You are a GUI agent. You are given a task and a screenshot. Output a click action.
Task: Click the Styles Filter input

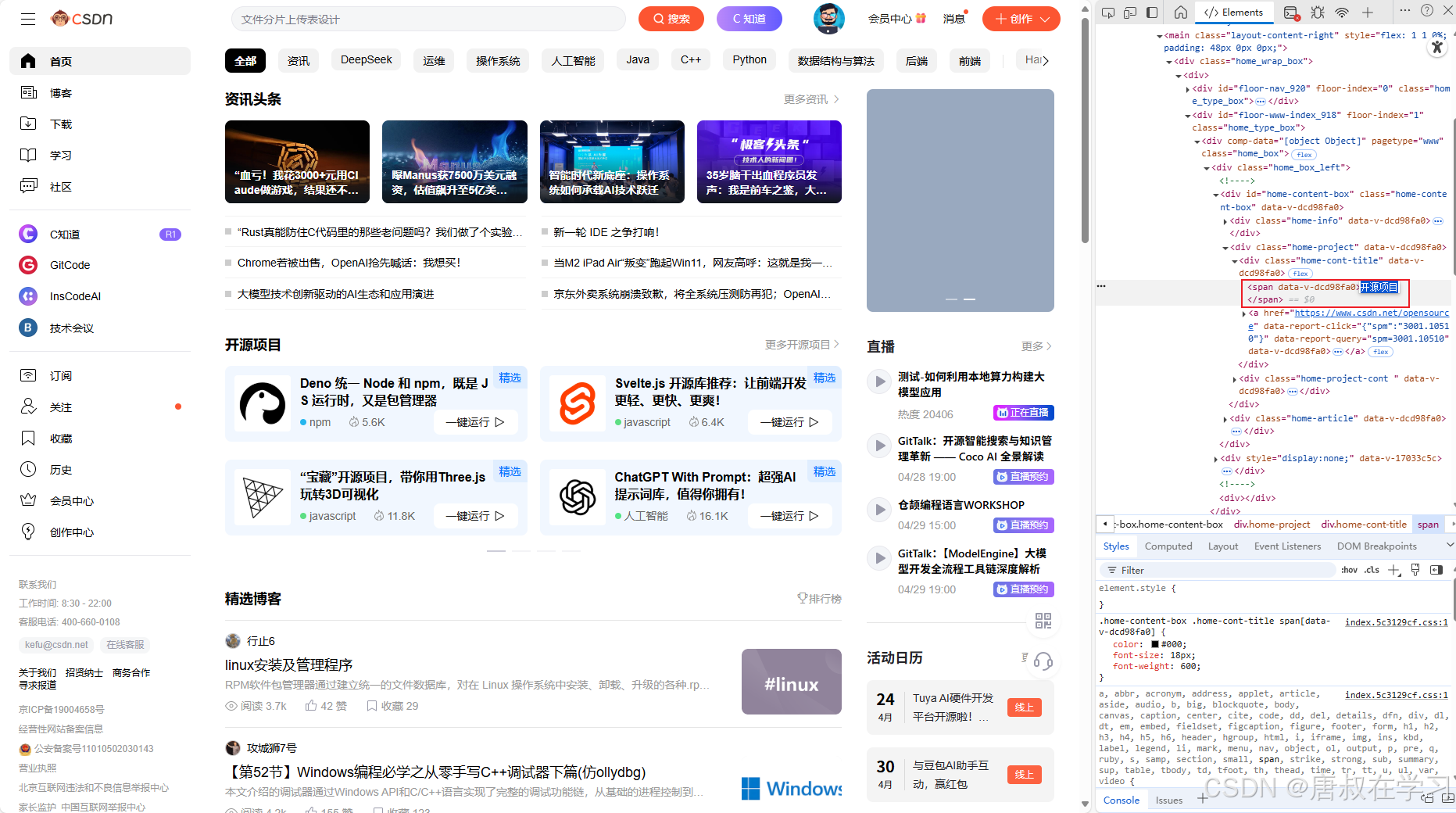coord(1218,570)
